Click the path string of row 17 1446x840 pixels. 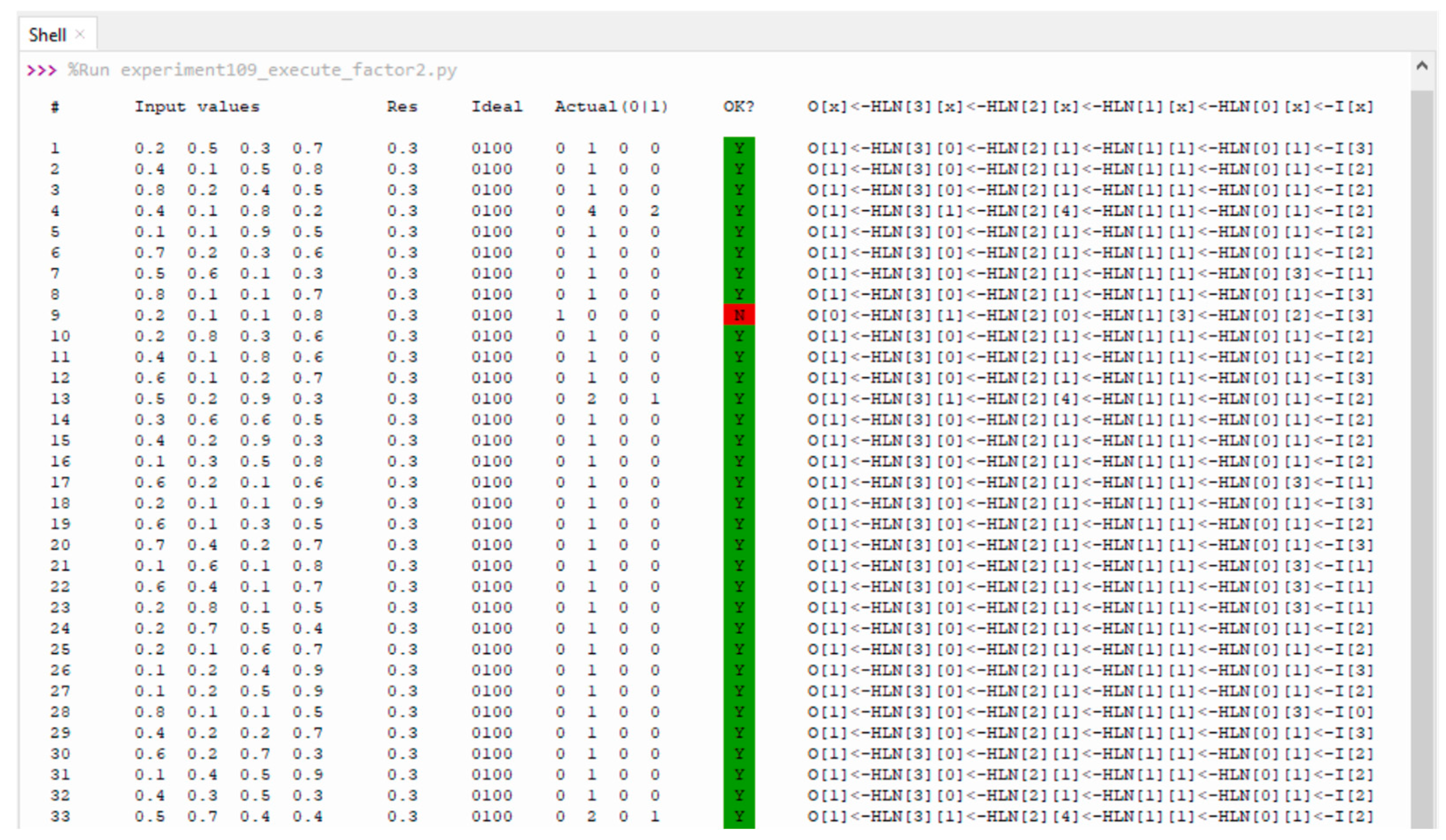click(1090, 482)
